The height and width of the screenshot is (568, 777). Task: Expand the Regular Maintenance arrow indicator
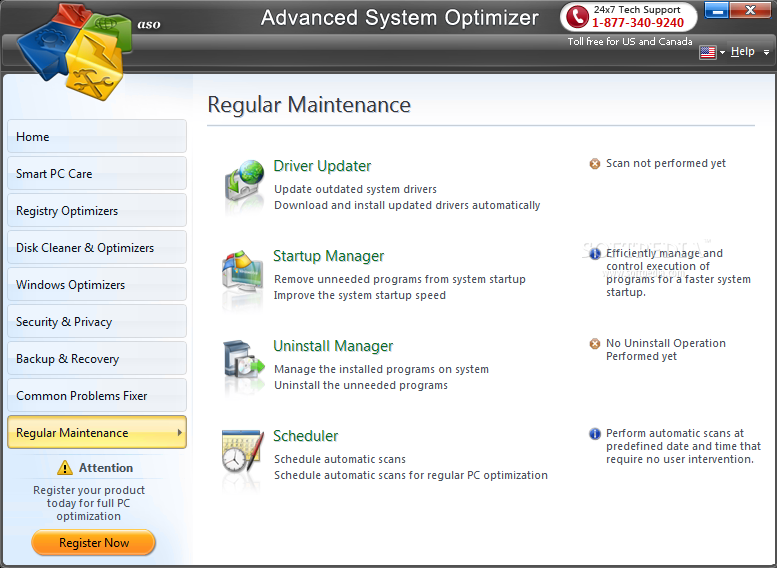pos(179,433)
